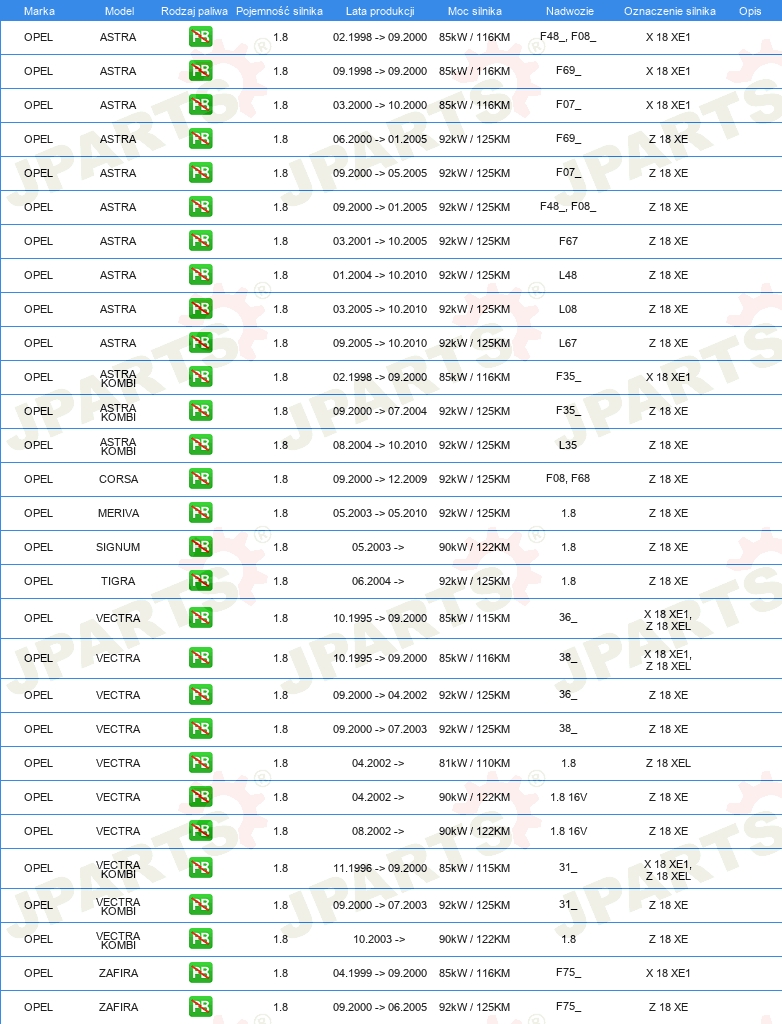Click fuel icon in ZAFIRA 04.1999 row
Viewport: 782px width, 1024px height.
click(201, 973)
